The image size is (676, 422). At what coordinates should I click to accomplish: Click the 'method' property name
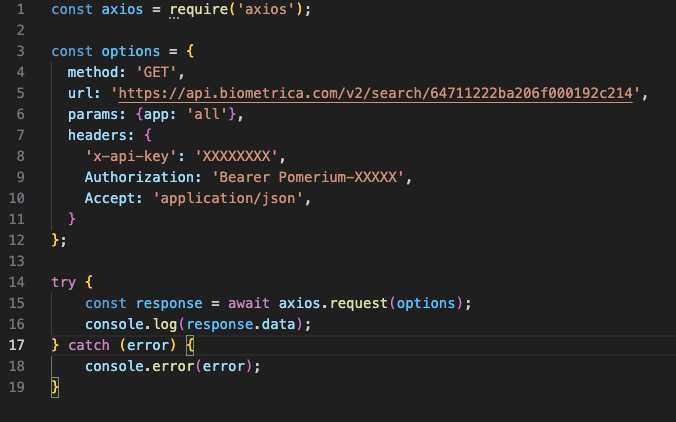click(93, 72)
